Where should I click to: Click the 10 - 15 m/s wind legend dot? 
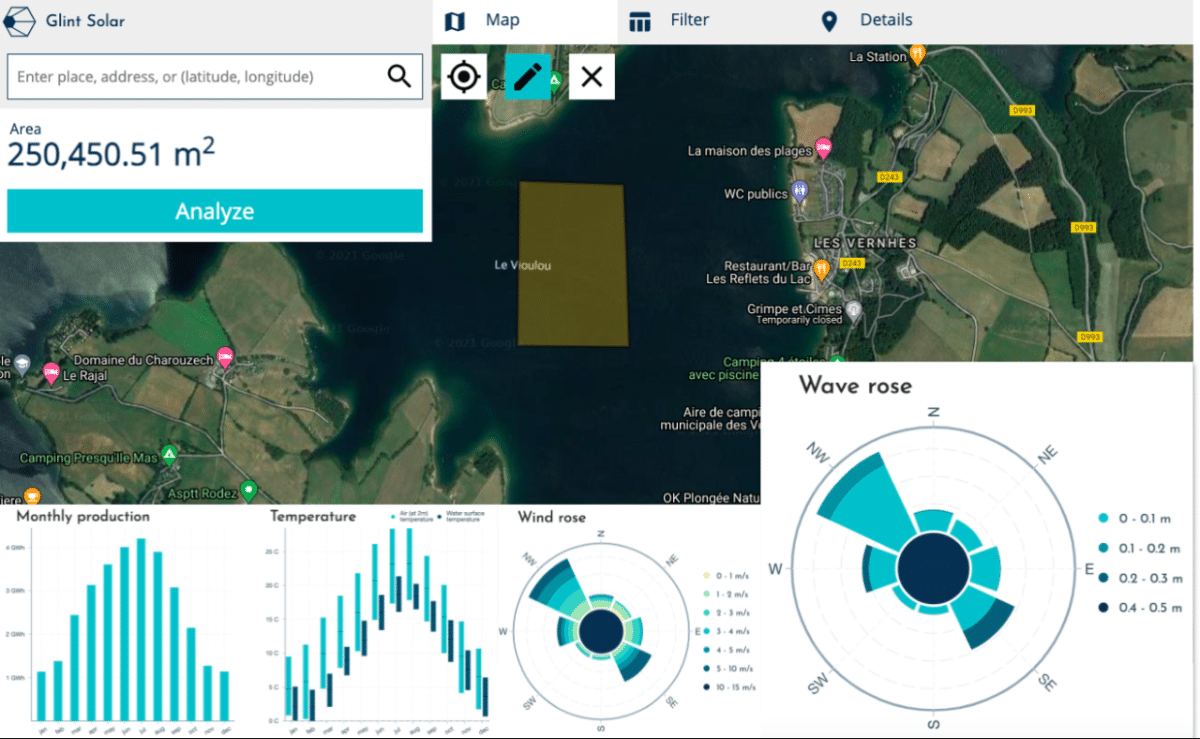click(x=705, y=687)
